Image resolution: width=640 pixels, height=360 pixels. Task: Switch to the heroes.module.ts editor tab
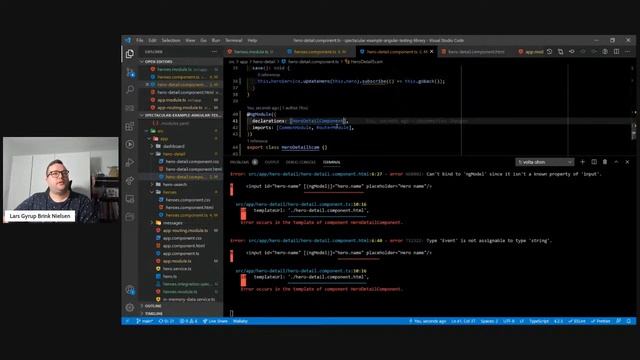(251, 52)
